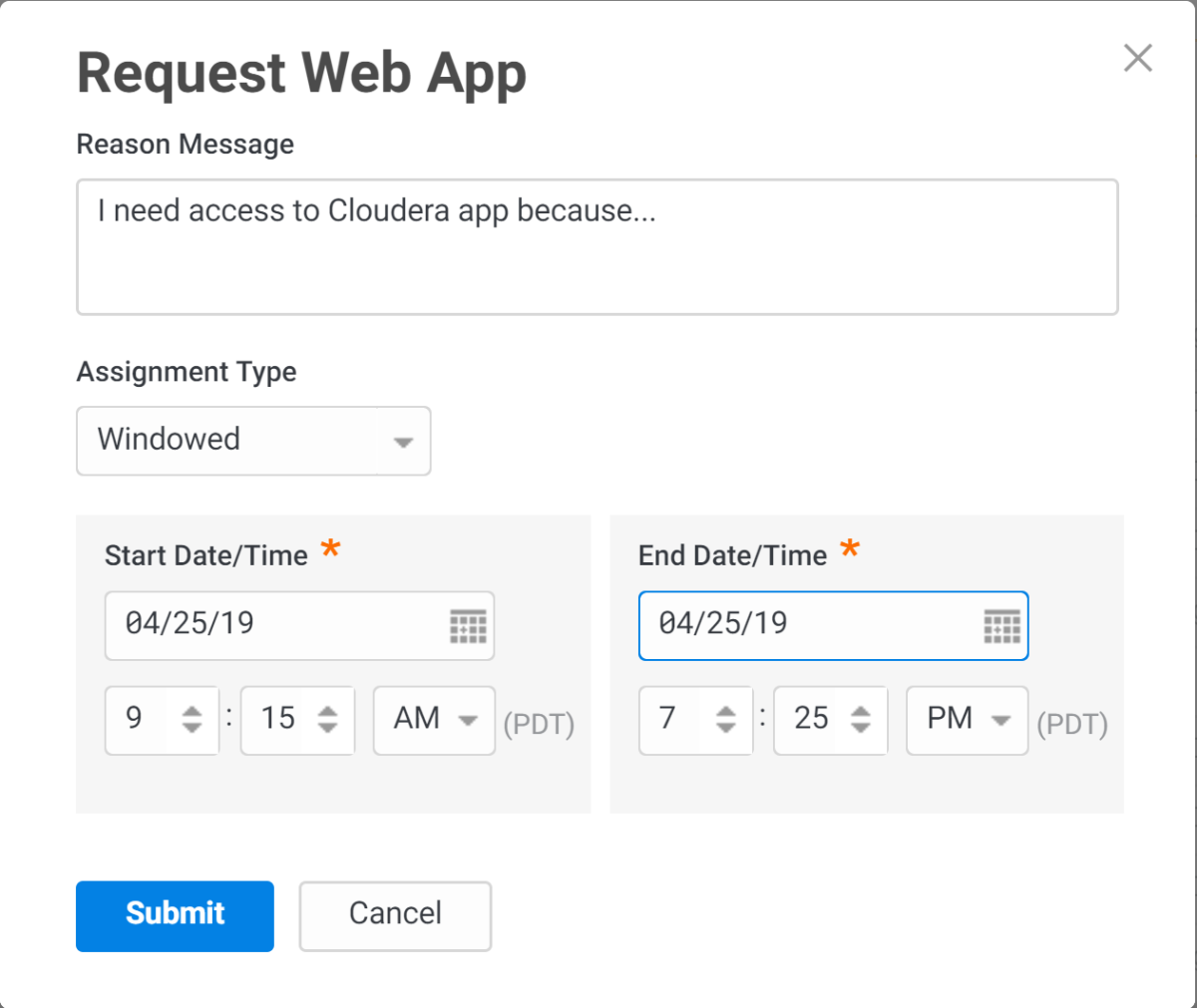This screenshot has width=1197, height=1008.
Task: Open the Start Date calendar picker icon
Action: pos(468,626)
